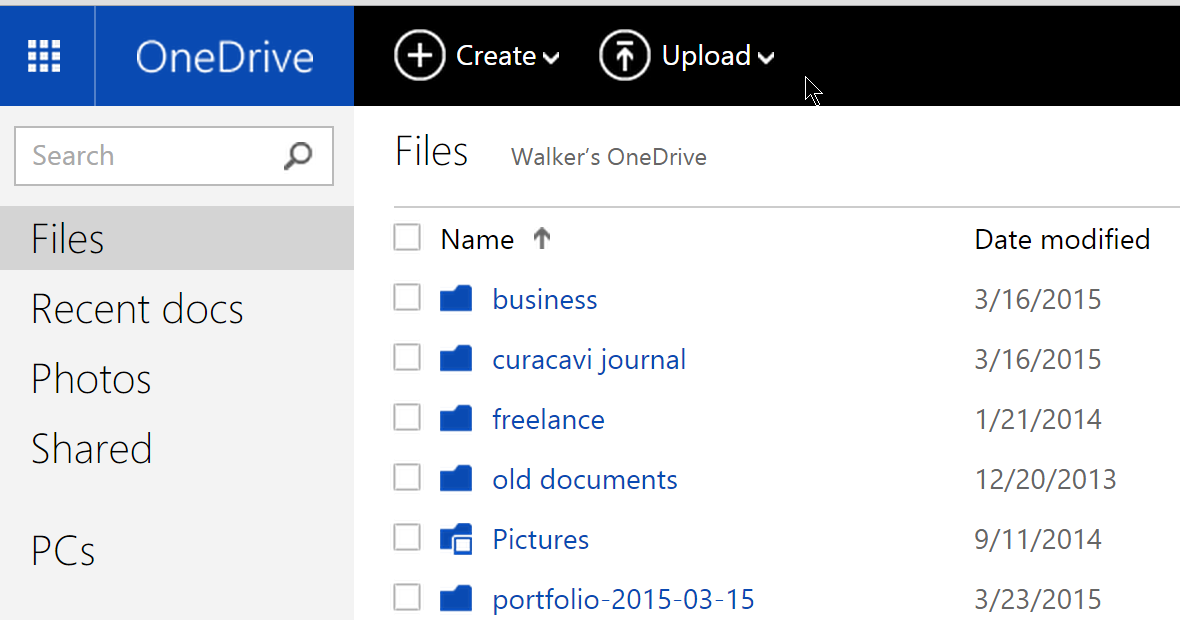
Task: Click the old documents folder icon
Action: (x=456, y=479)
